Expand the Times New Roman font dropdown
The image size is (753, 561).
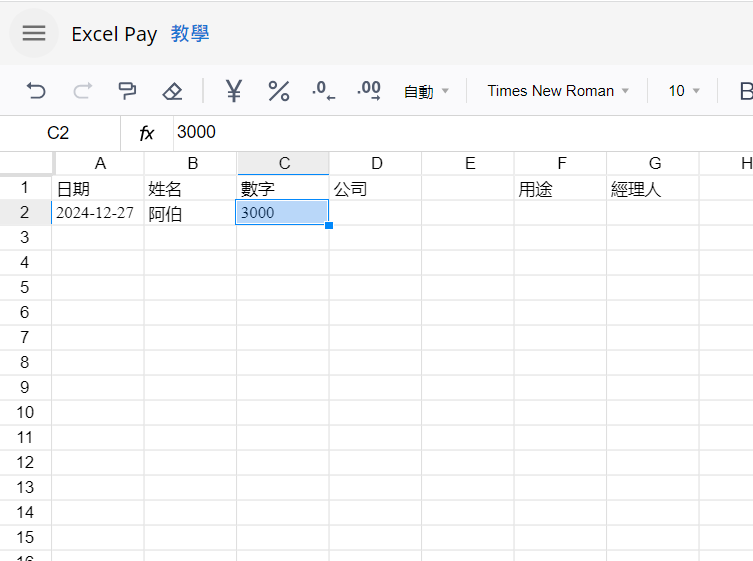pos(558,91)
